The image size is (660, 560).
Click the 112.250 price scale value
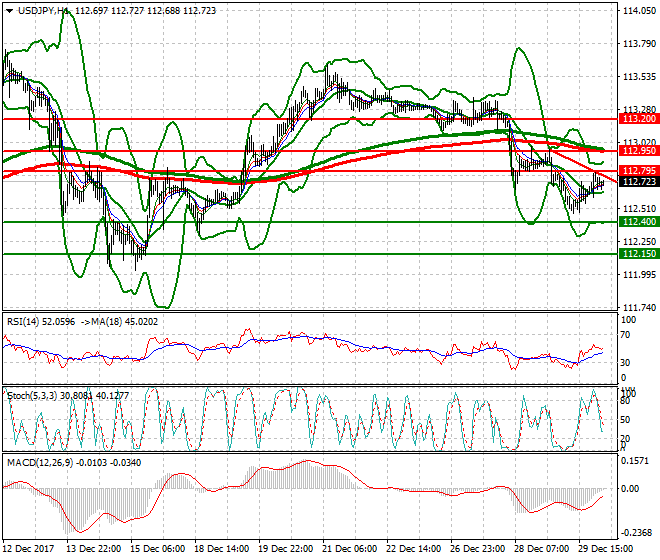(639, 242)
